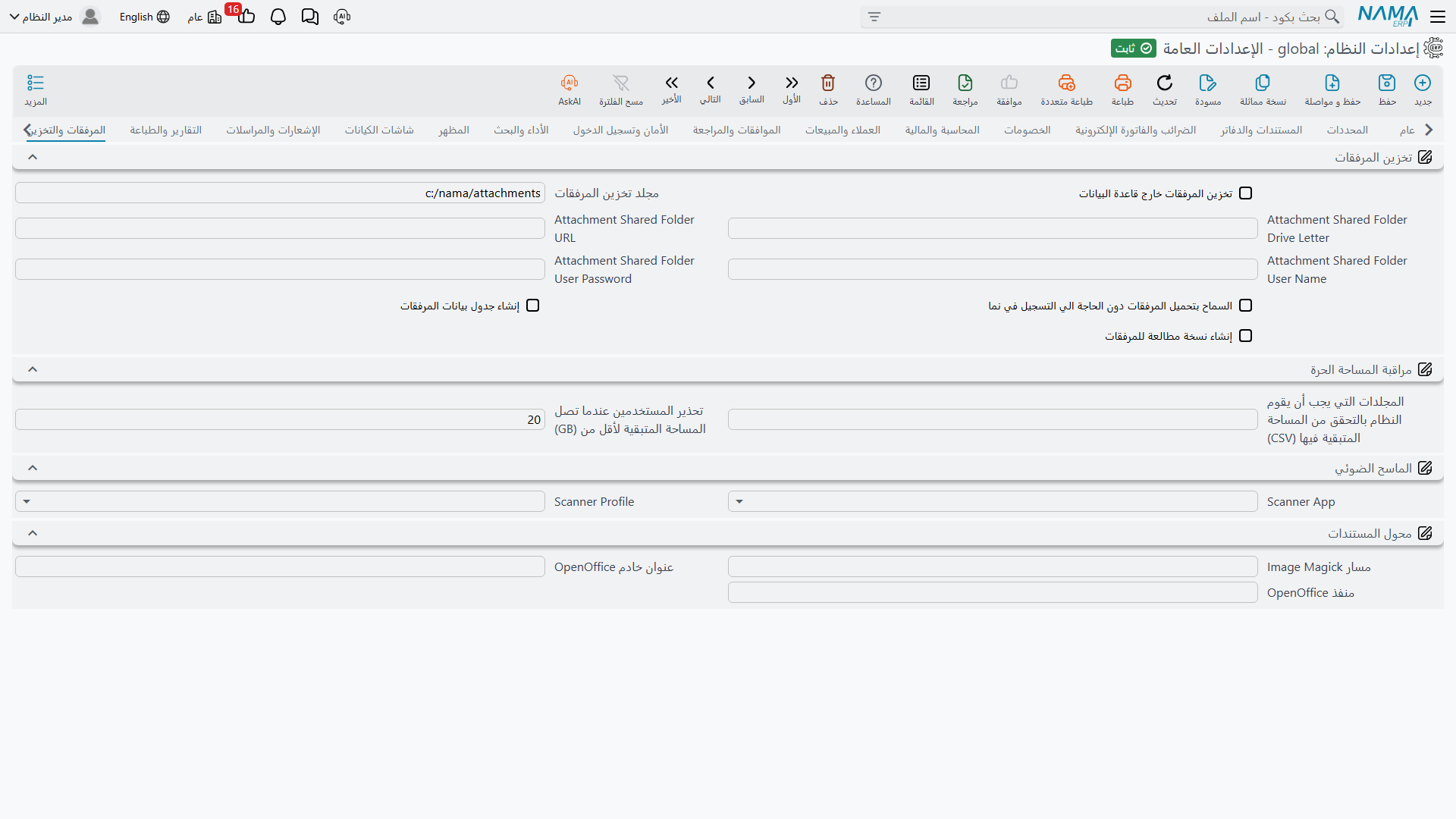Open the hamburger main menu
This screenshot has width=1456, height=819.
point(1438,17)
